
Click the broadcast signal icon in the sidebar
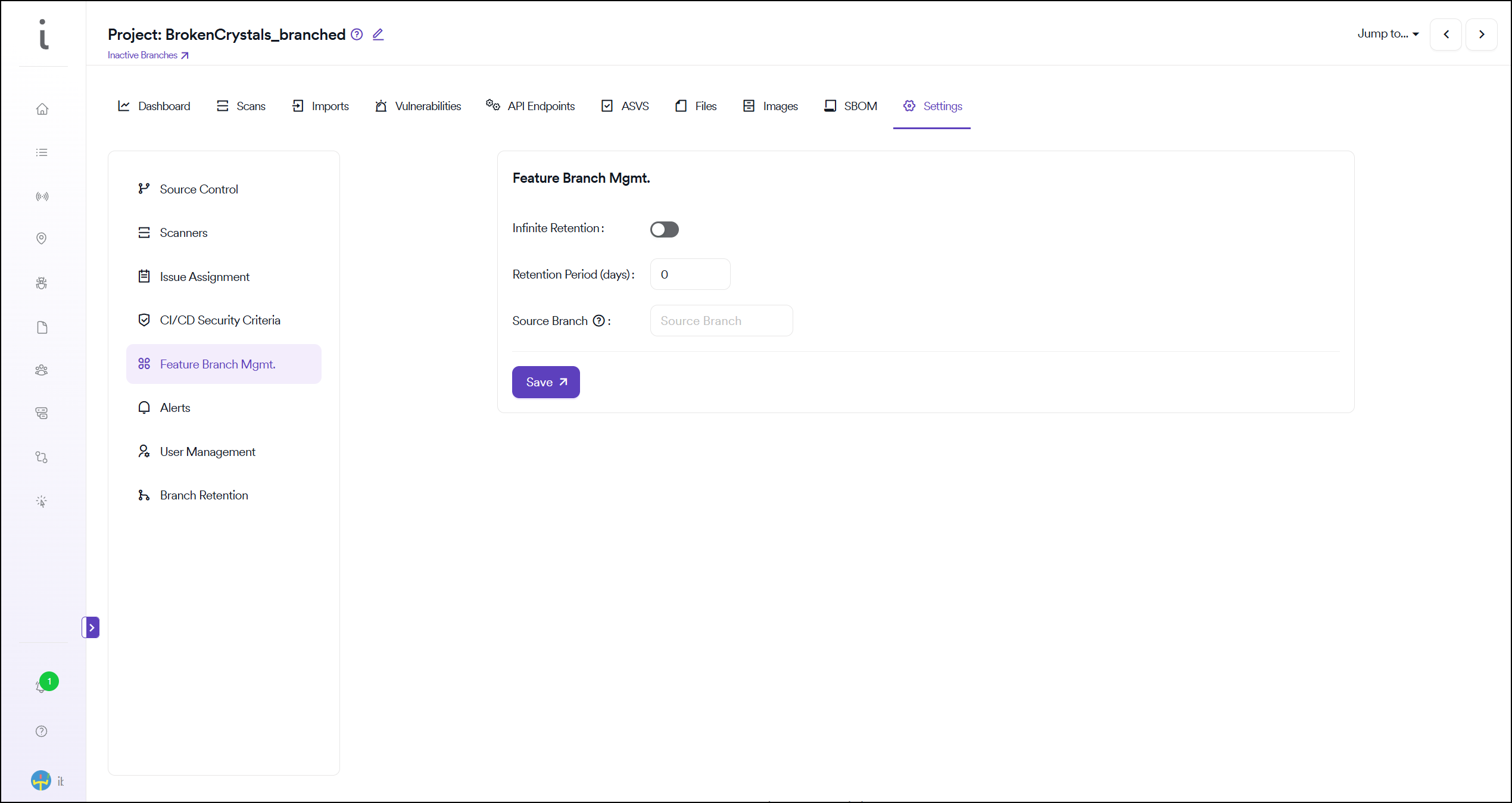[x=42, y=196]
